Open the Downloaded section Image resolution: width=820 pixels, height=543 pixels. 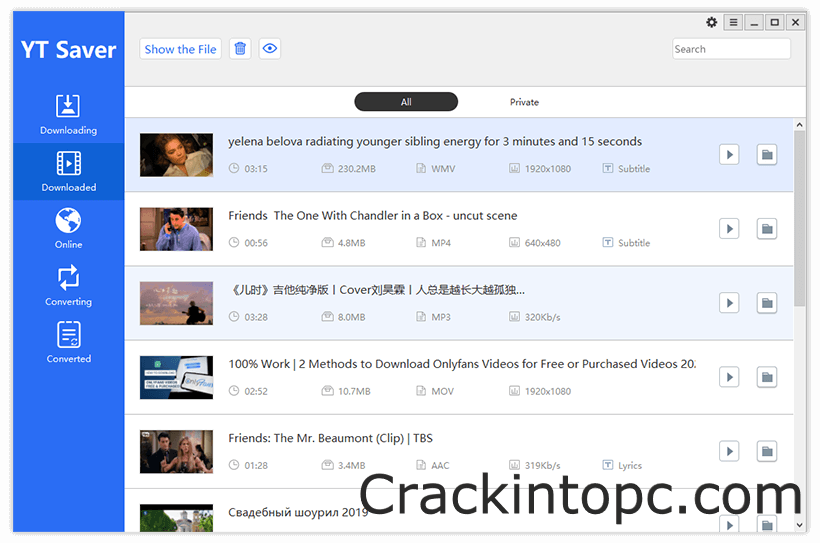(69, 172)
